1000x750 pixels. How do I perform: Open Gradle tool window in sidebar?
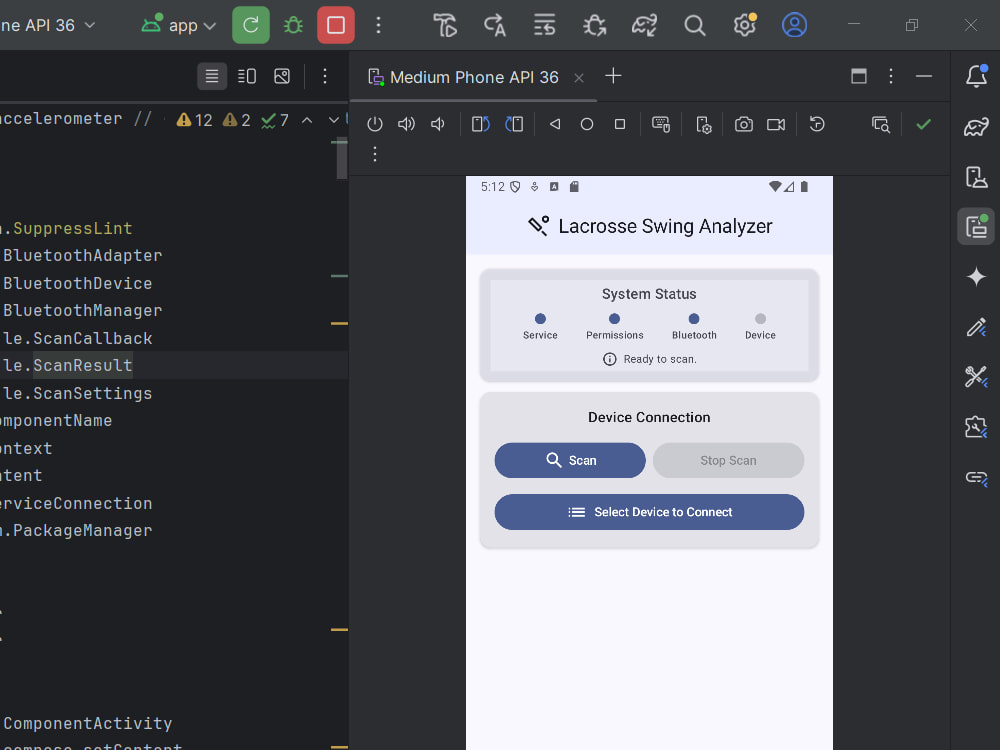976,126
